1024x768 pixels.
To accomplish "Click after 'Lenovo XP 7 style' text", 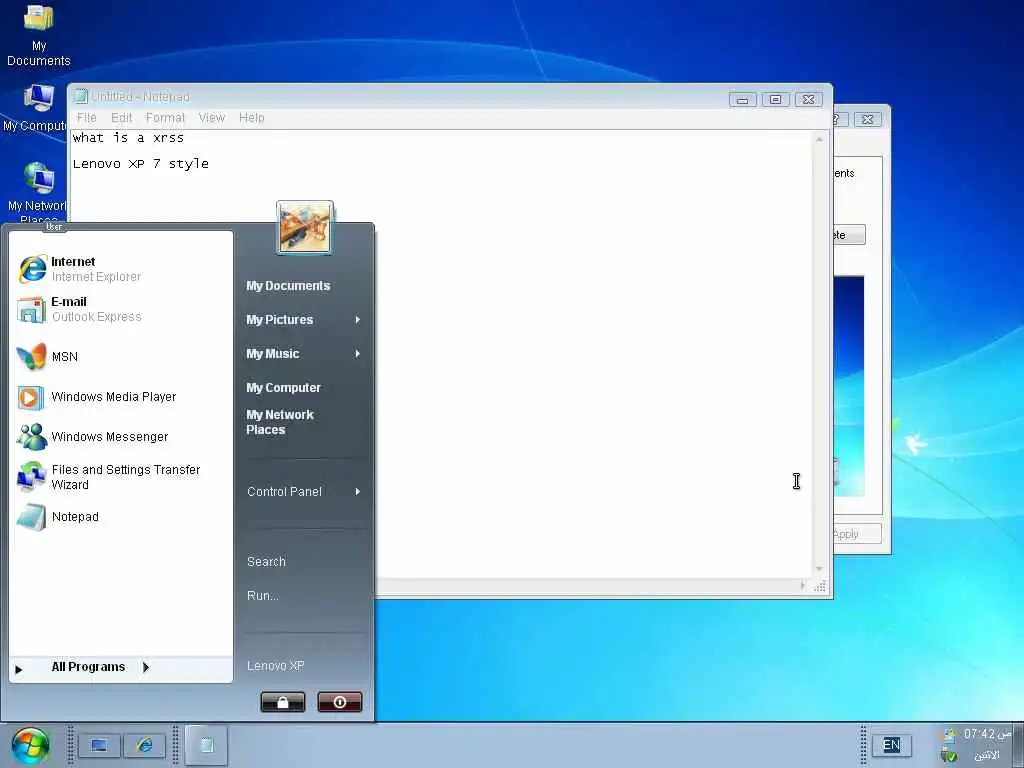I will tap(212, 164).
